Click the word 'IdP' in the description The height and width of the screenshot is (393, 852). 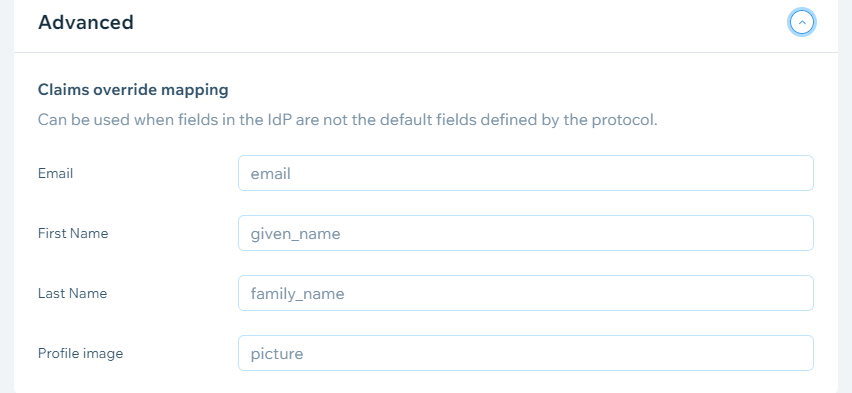click(x=279, y=120)
